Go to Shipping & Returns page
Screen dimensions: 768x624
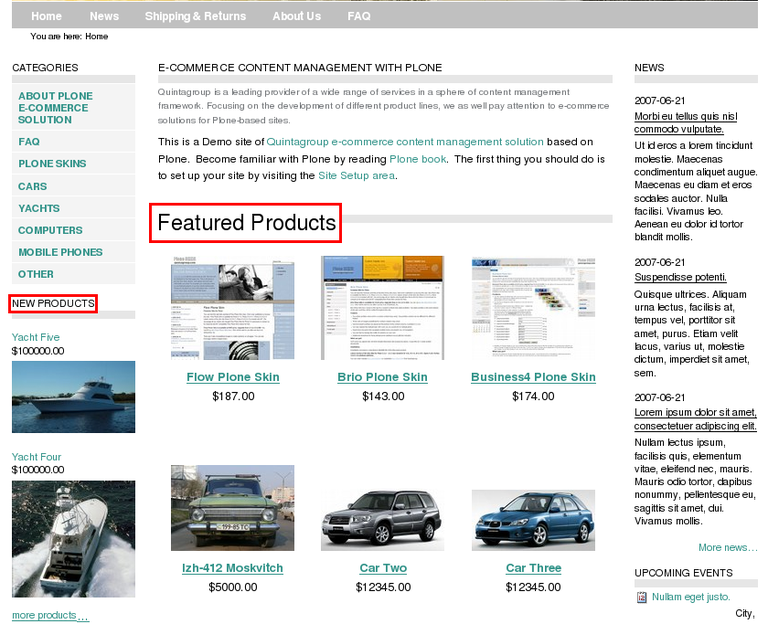(195, 16)
